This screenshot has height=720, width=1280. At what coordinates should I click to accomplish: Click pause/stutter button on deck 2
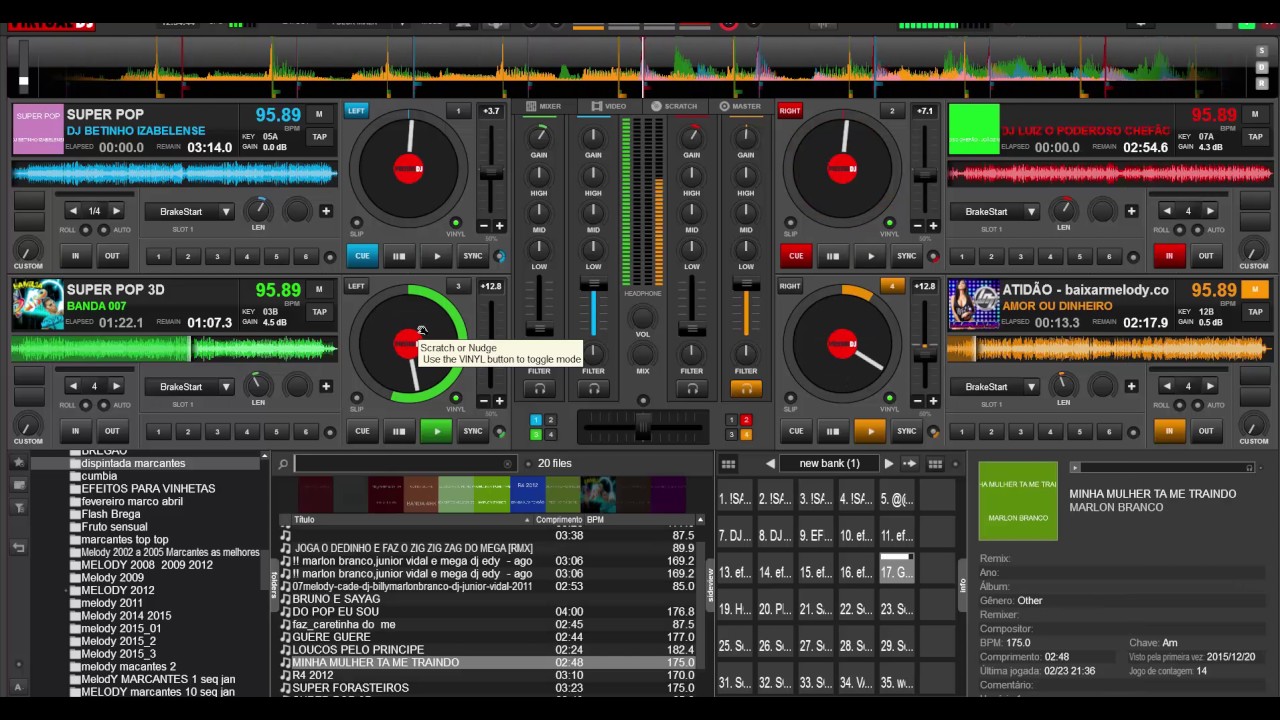coord(833,256)
